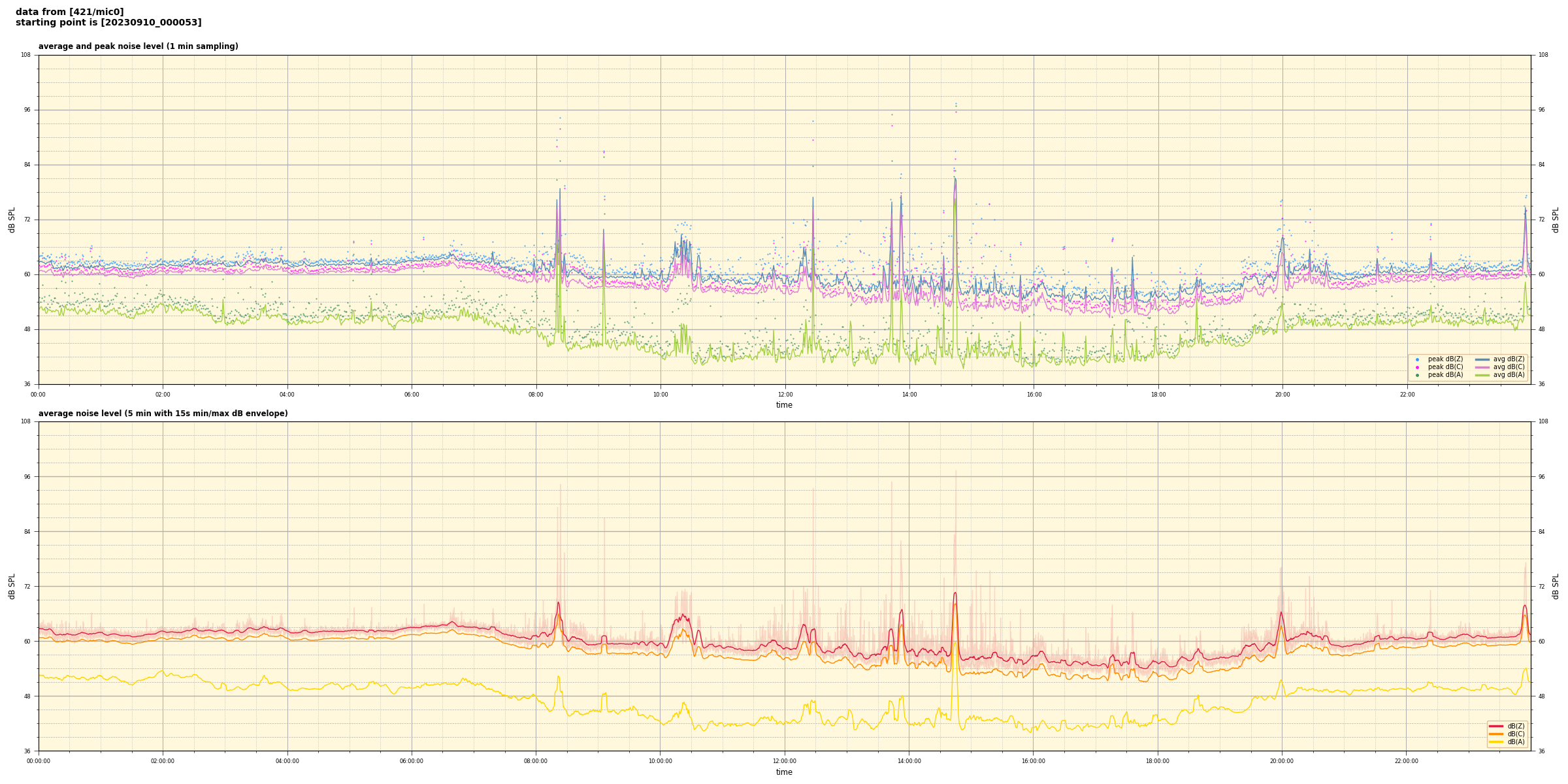
Task: Click the peak dB(C) magenta legend marker
Action: coord(1417,367)
